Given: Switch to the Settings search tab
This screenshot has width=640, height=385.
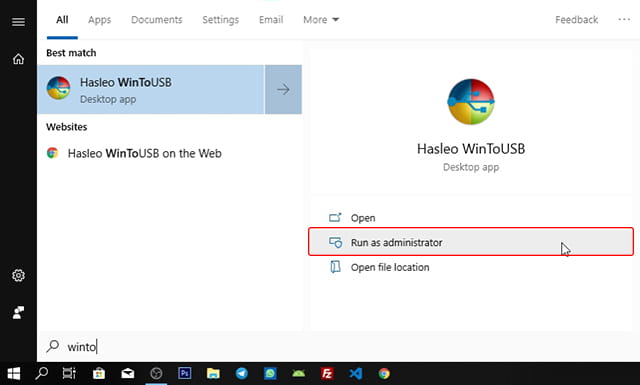Looking at the screenshot, I should point(220,20).
